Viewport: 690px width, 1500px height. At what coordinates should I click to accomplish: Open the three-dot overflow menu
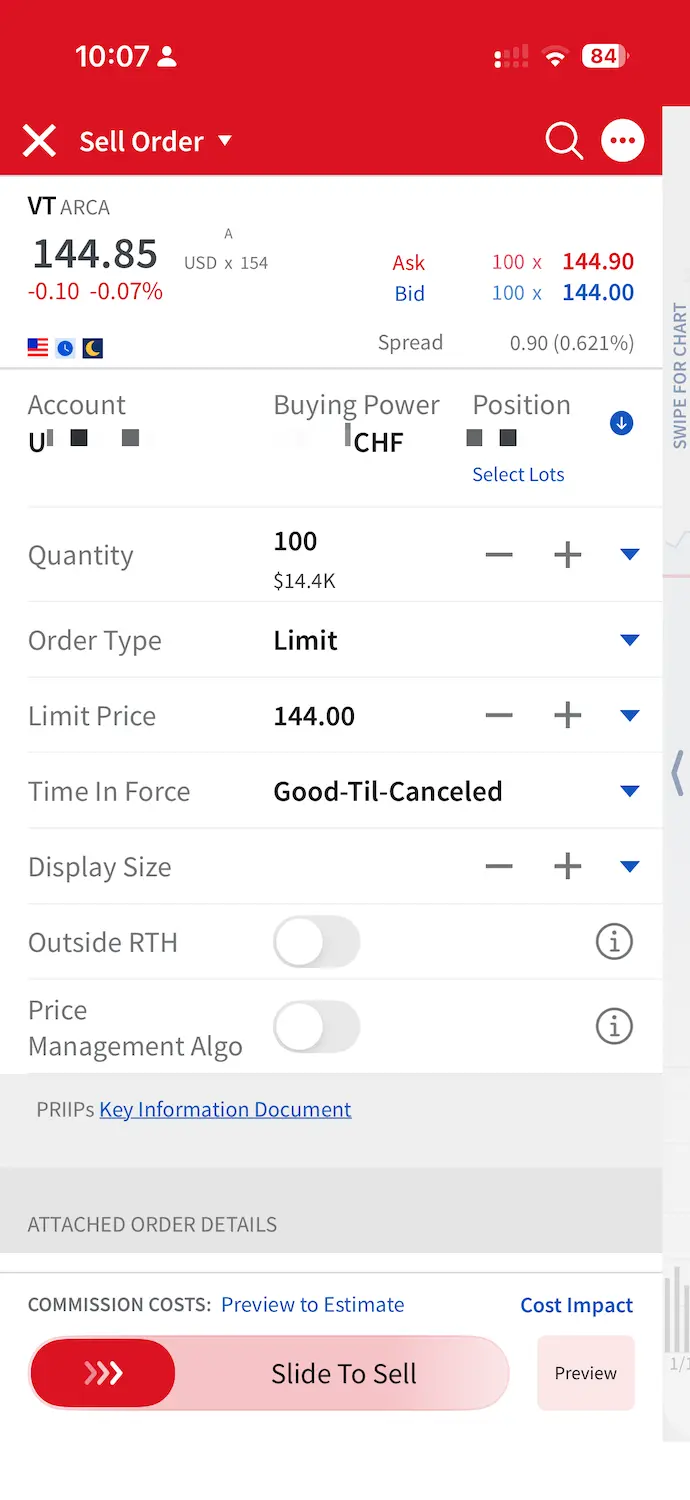pyautogui.click(x=622, y=141)
